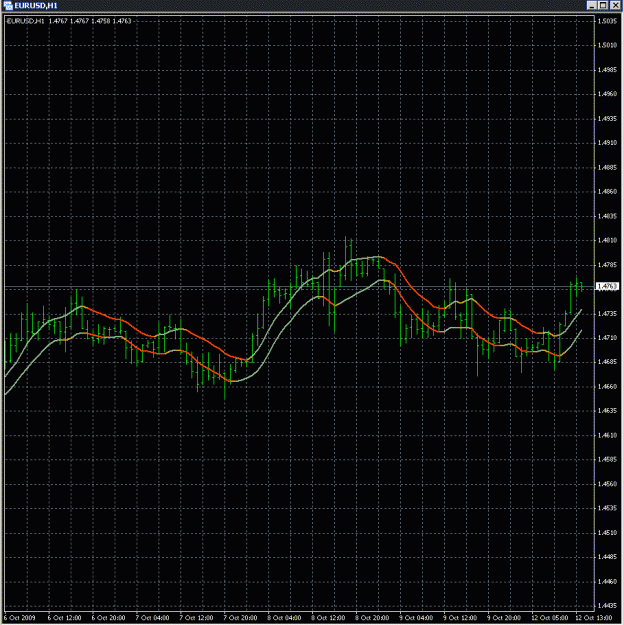Click the 1.4960 price axis label
The image size is (624, 625).
coord(607,94)
